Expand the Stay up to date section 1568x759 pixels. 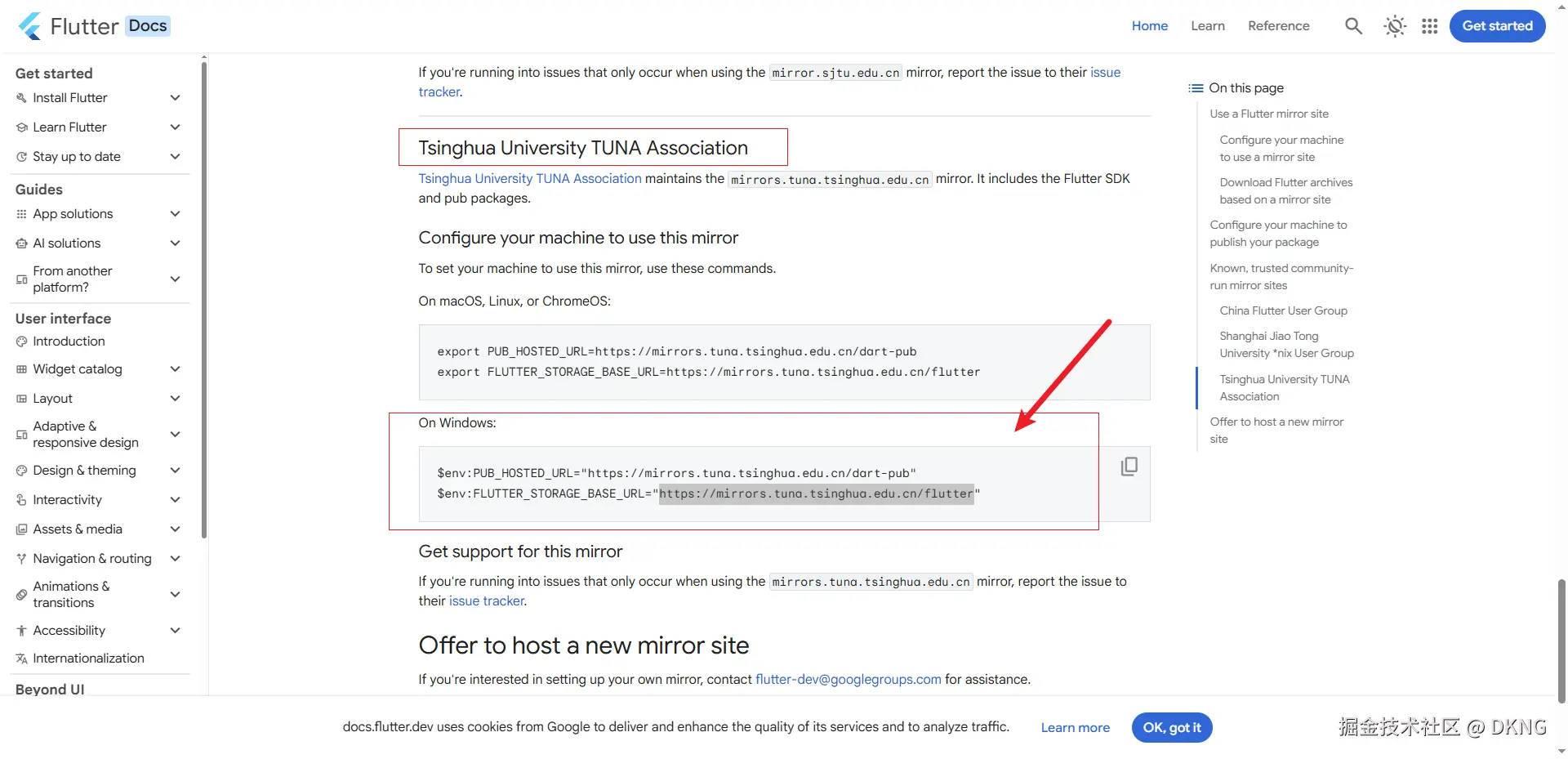coord(175,157)
